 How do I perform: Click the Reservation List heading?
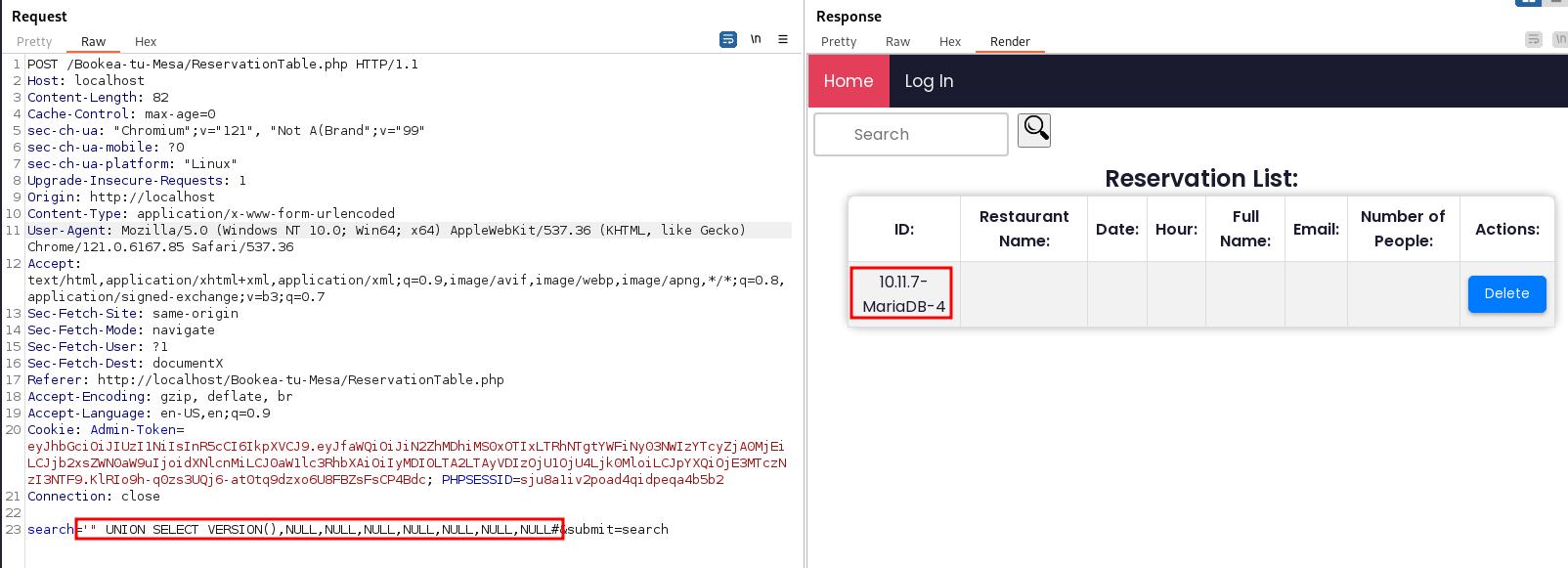pos(1201,179)
